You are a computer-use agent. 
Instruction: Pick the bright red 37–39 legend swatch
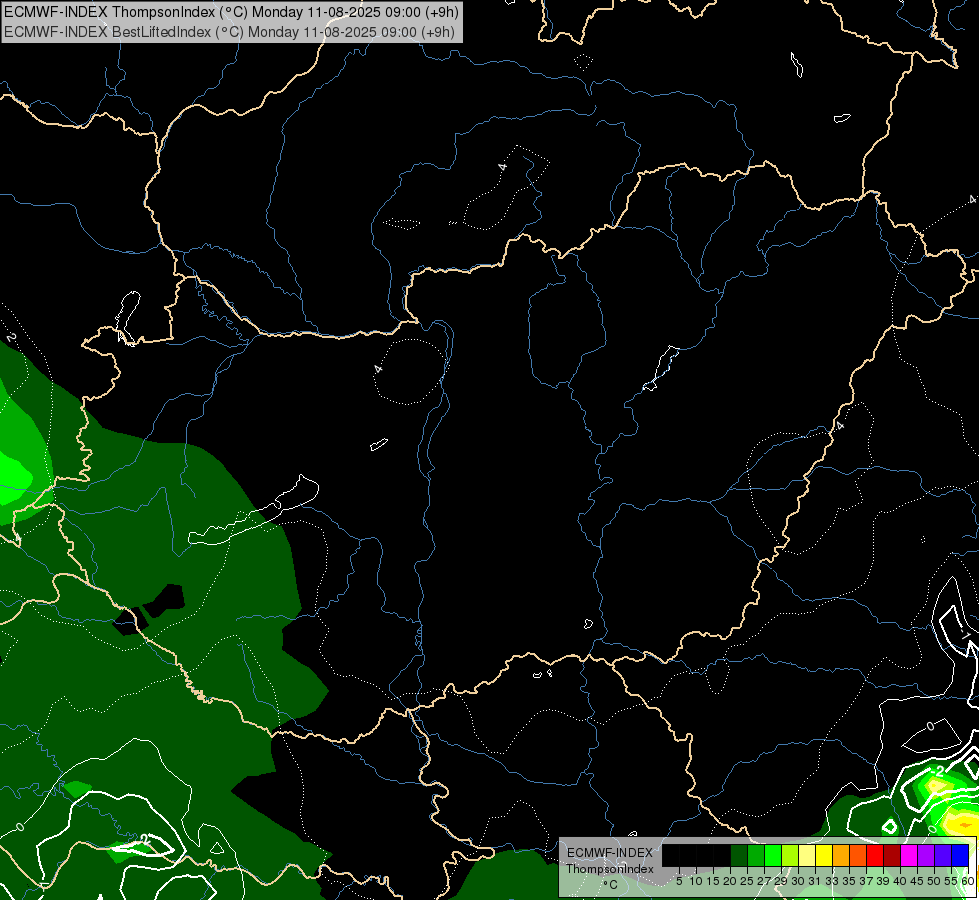point(875,855)
